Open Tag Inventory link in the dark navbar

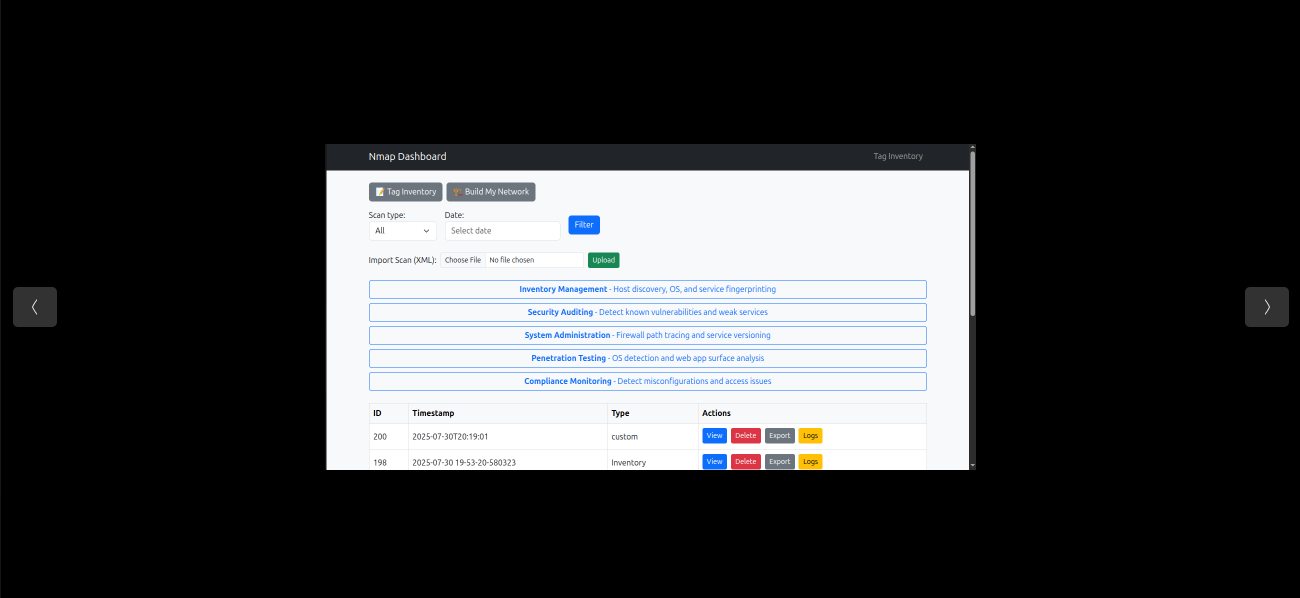coord(898,157)
